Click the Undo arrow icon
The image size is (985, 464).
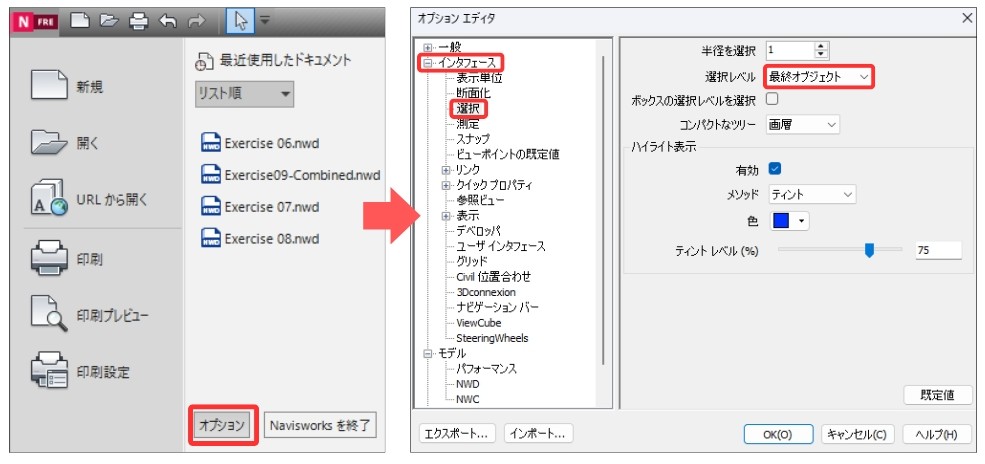pos(168,21)
